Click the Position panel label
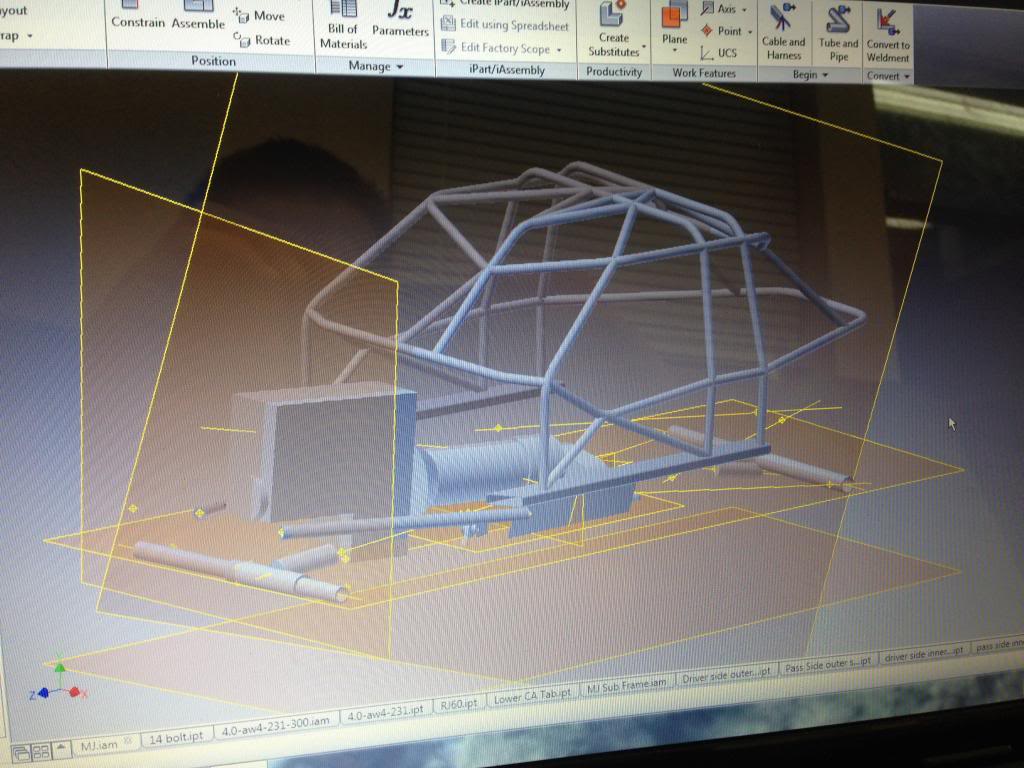 point(213,61)
